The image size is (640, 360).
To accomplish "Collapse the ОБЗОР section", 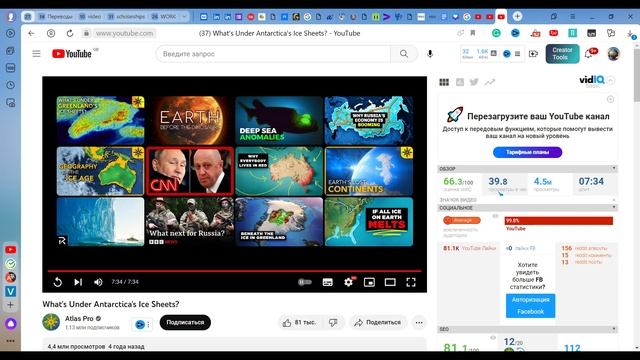I will (x=613, y=168).
